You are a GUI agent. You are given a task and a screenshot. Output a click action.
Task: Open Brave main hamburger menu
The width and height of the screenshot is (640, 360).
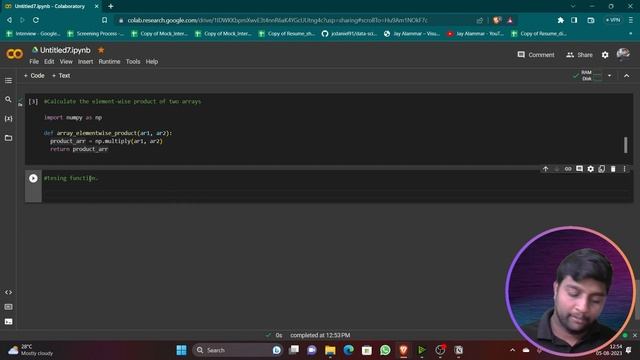click(x=631, y=20)
